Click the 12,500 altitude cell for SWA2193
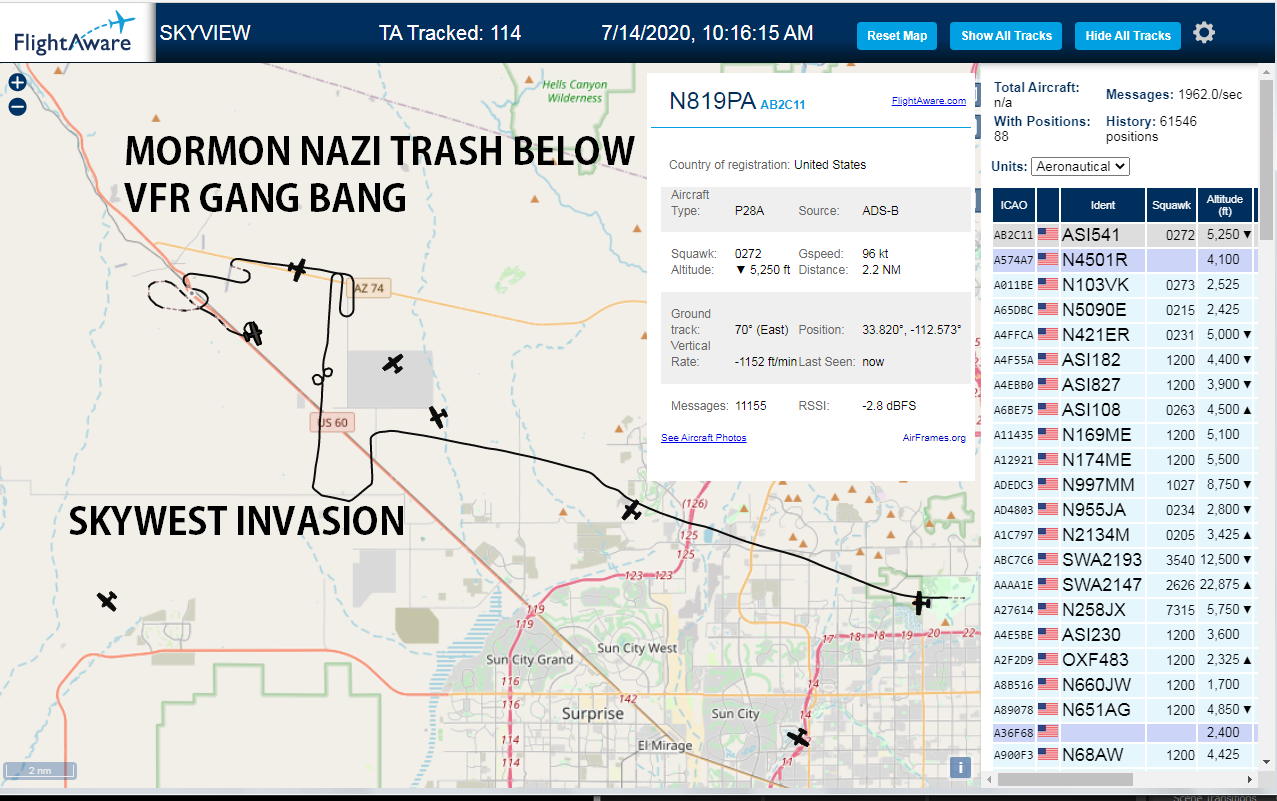Image resolution: width=1277 pixels, height=801 pixels. click(x=1224, y=559)
